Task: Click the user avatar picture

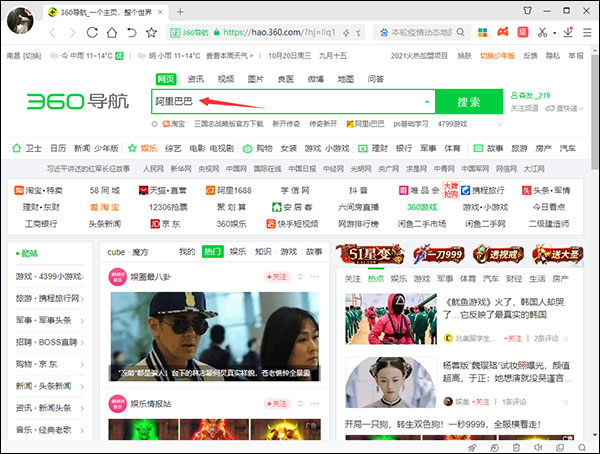Action: [x=21, y=20]
